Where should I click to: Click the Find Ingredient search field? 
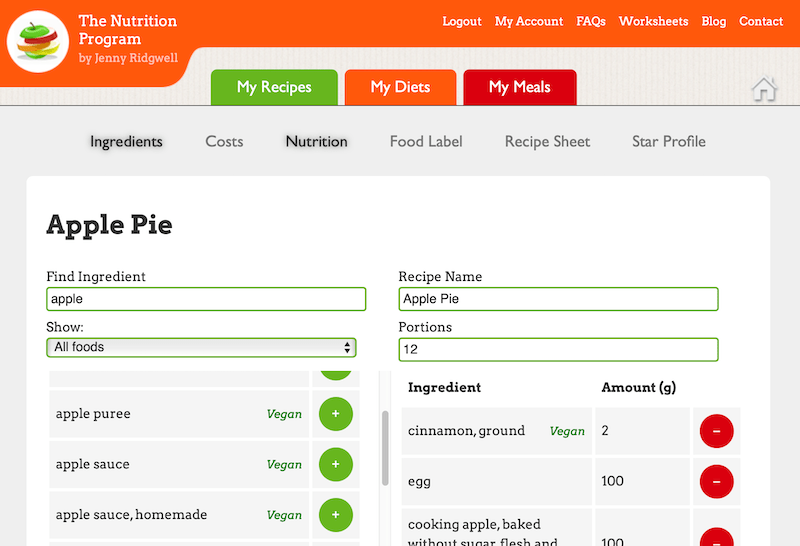(206, 299)
